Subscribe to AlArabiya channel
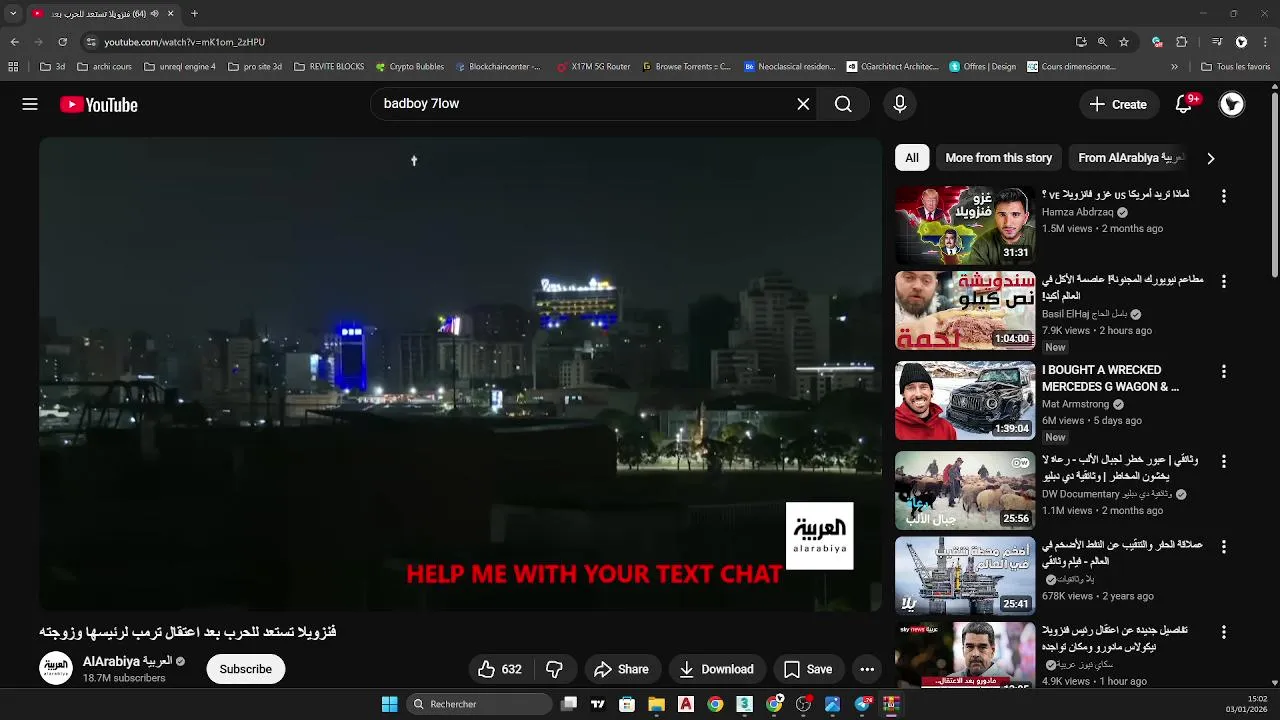The width and height of the screenshot is (1280, 720). (246, 669)
